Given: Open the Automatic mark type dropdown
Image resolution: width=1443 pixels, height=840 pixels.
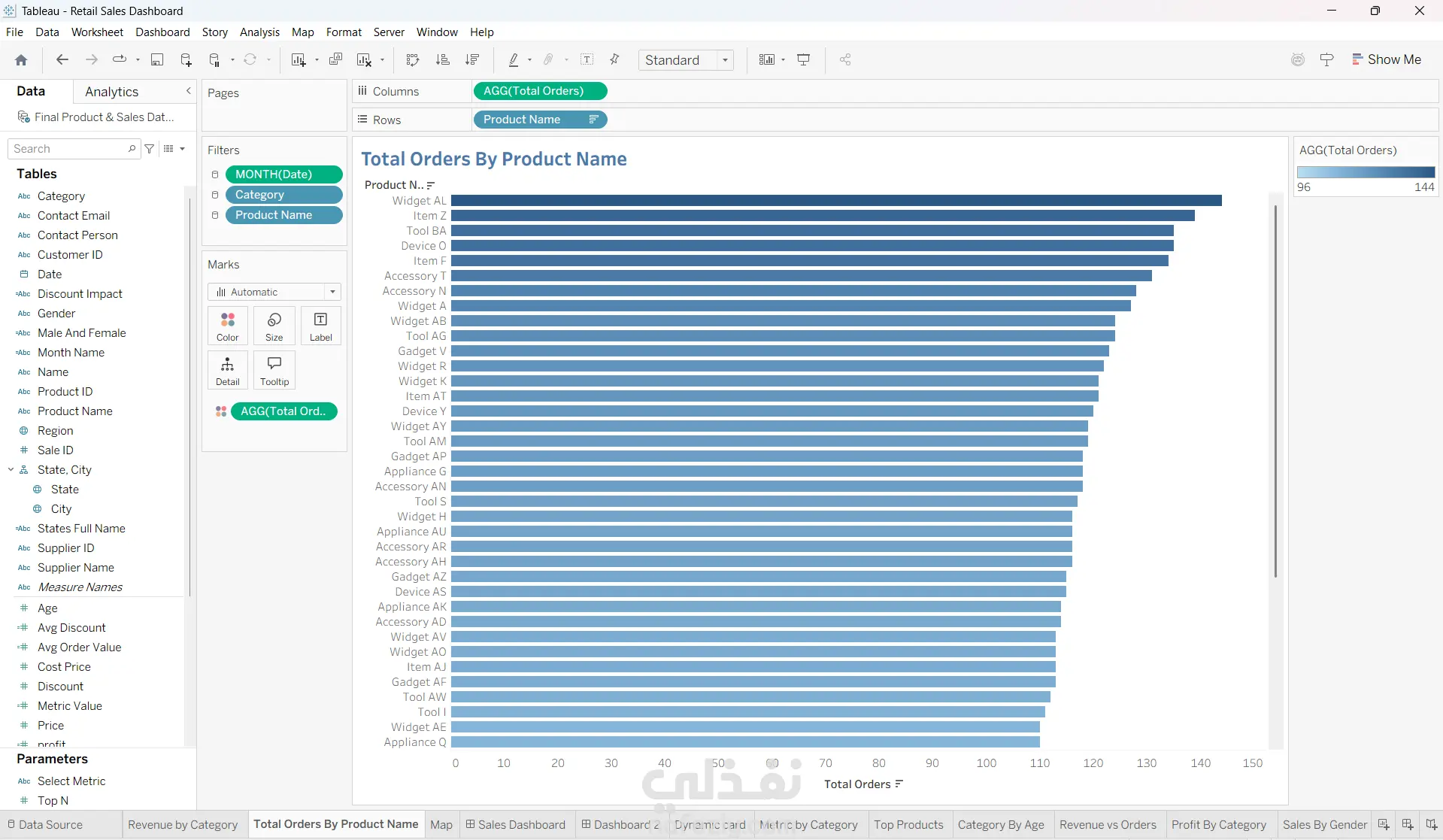Looking at the screenshot, I should tap(274, 292).
